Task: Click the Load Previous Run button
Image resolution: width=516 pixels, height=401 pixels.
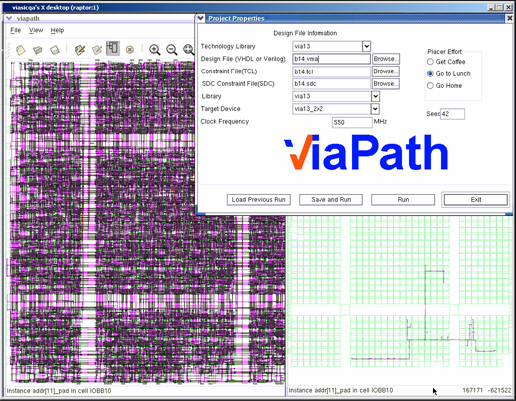Action: (259, 200)
